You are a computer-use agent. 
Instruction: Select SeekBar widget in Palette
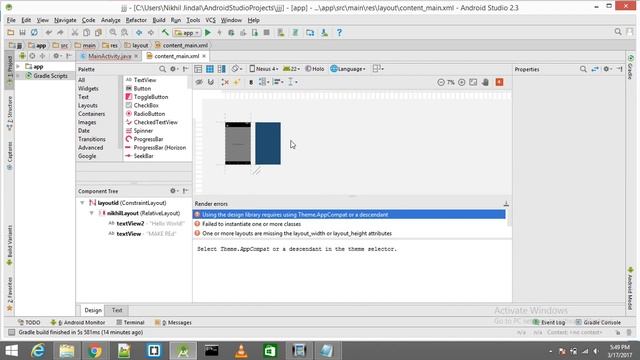[x=143, y=156]
